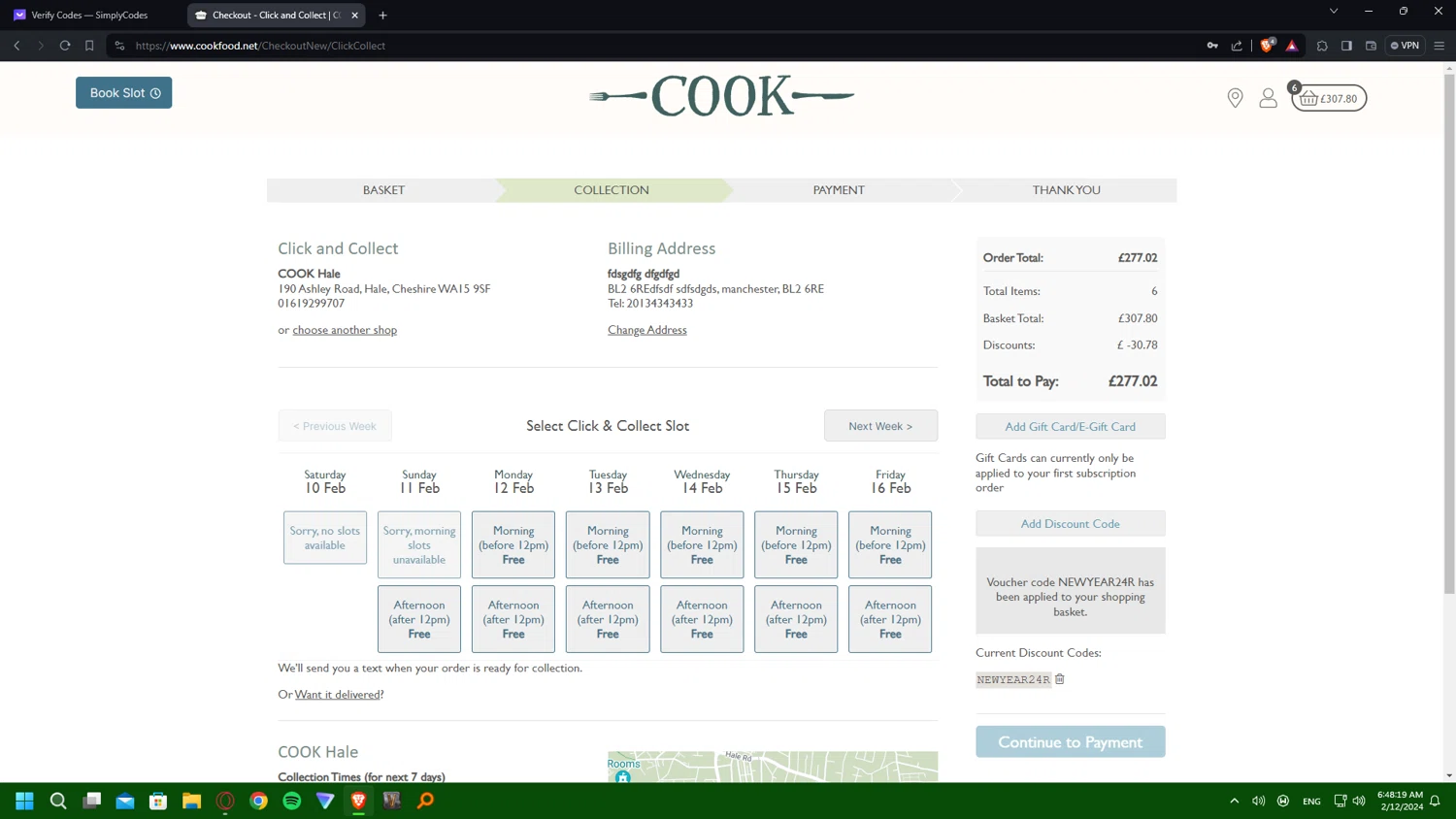
Task: Select Friday 16 Feb morning slot
Action: coord(890,545)
